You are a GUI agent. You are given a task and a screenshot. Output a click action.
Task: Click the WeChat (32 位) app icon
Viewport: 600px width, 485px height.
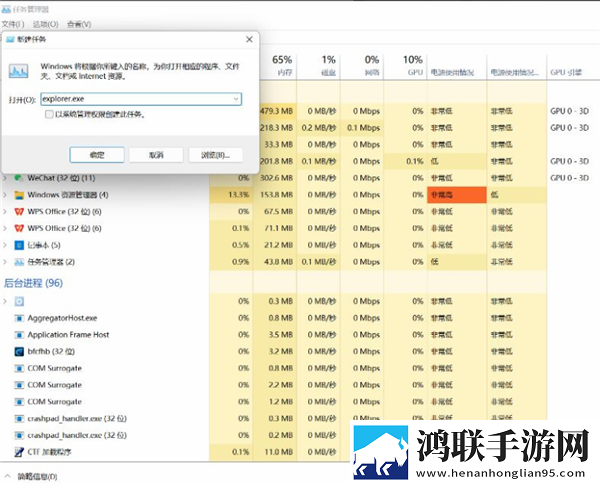click(x=19, y=178)
